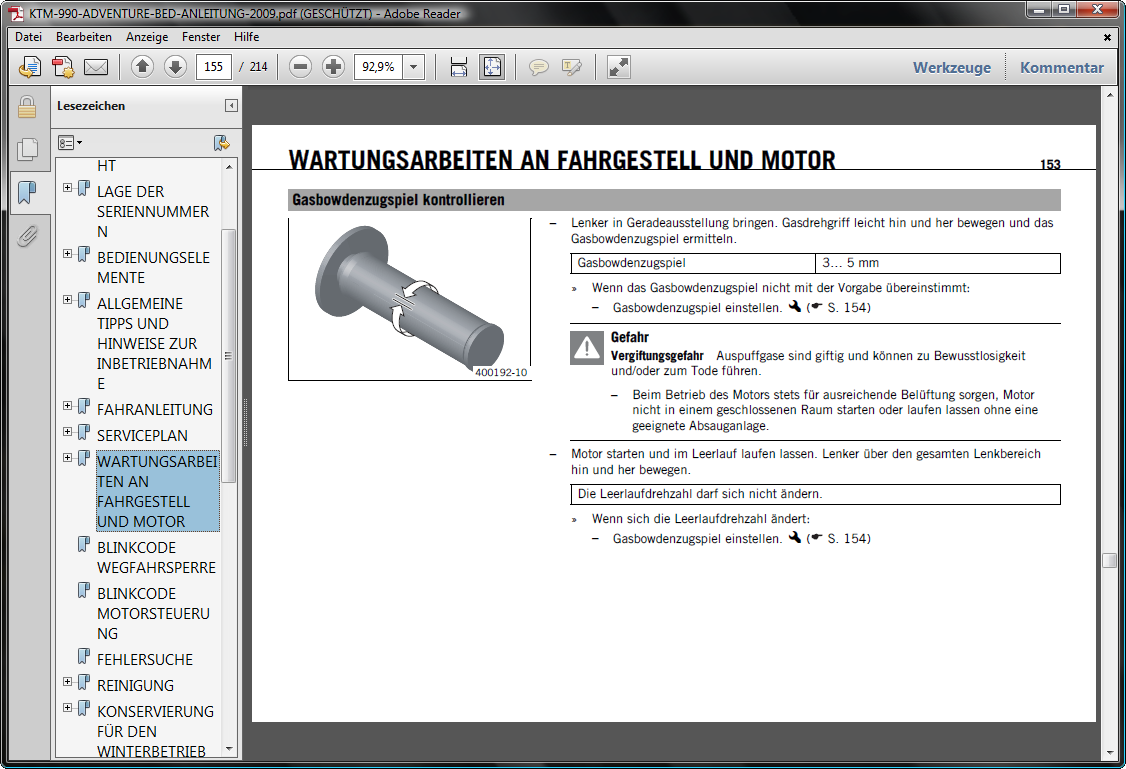Click the page number input field
The image size is (1126, 769).
[x=214, y=67]
